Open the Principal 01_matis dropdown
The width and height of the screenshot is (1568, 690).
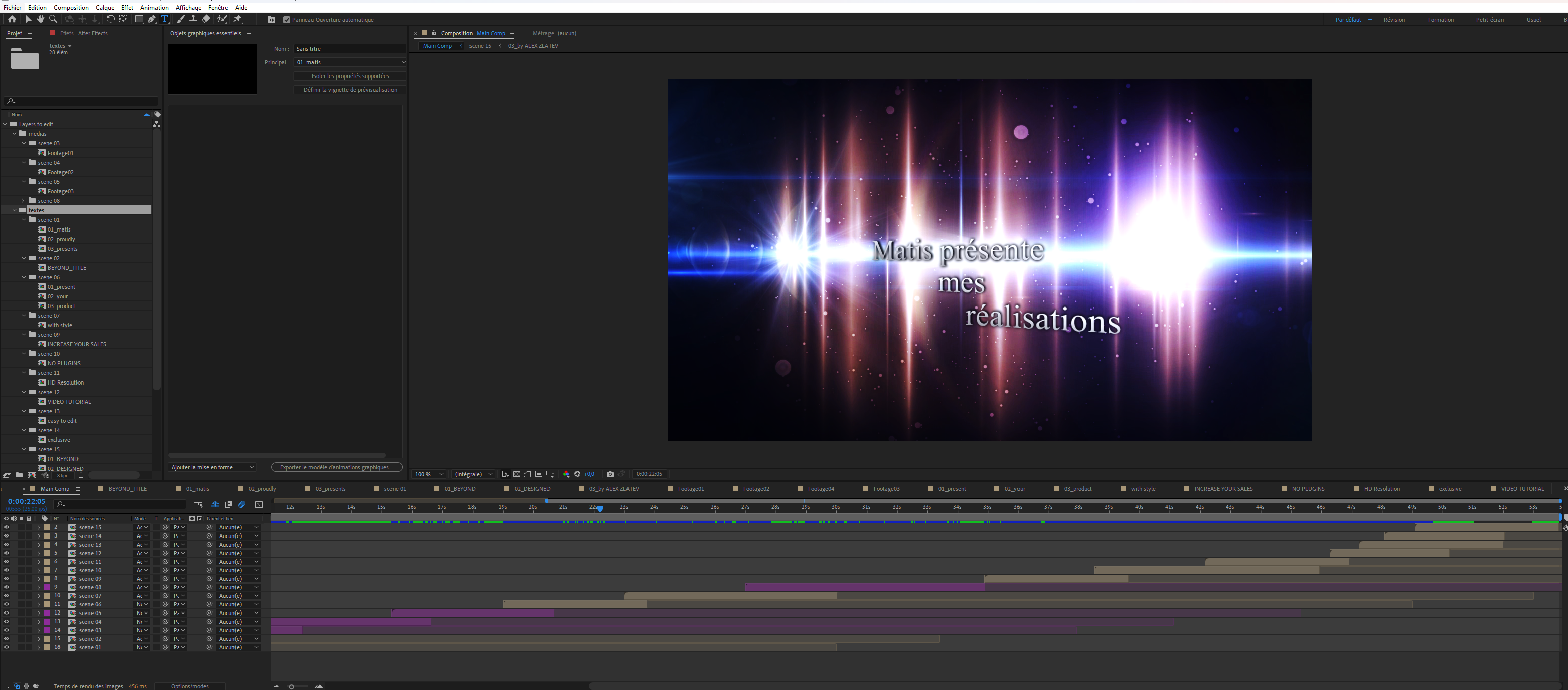click(350, 62)
